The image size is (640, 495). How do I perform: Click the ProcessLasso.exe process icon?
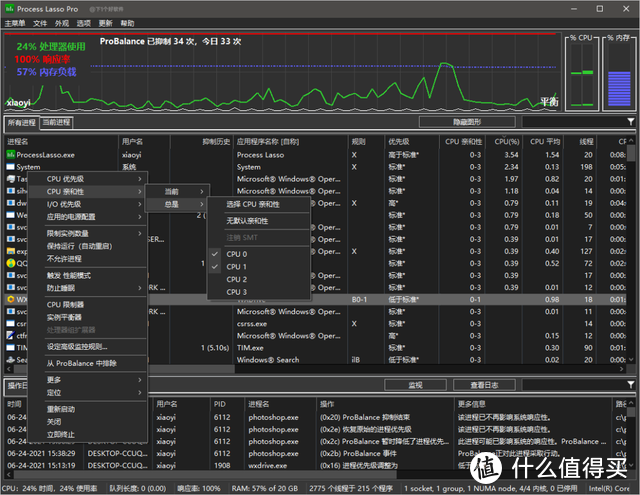point(11,155)
